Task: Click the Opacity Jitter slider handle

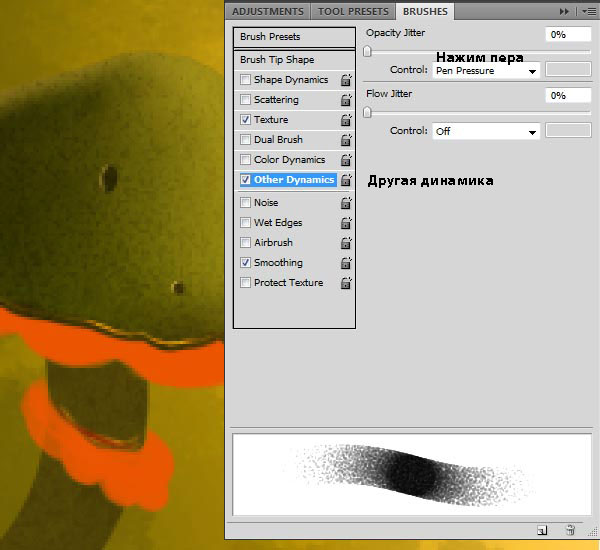Action: point(367,51)
